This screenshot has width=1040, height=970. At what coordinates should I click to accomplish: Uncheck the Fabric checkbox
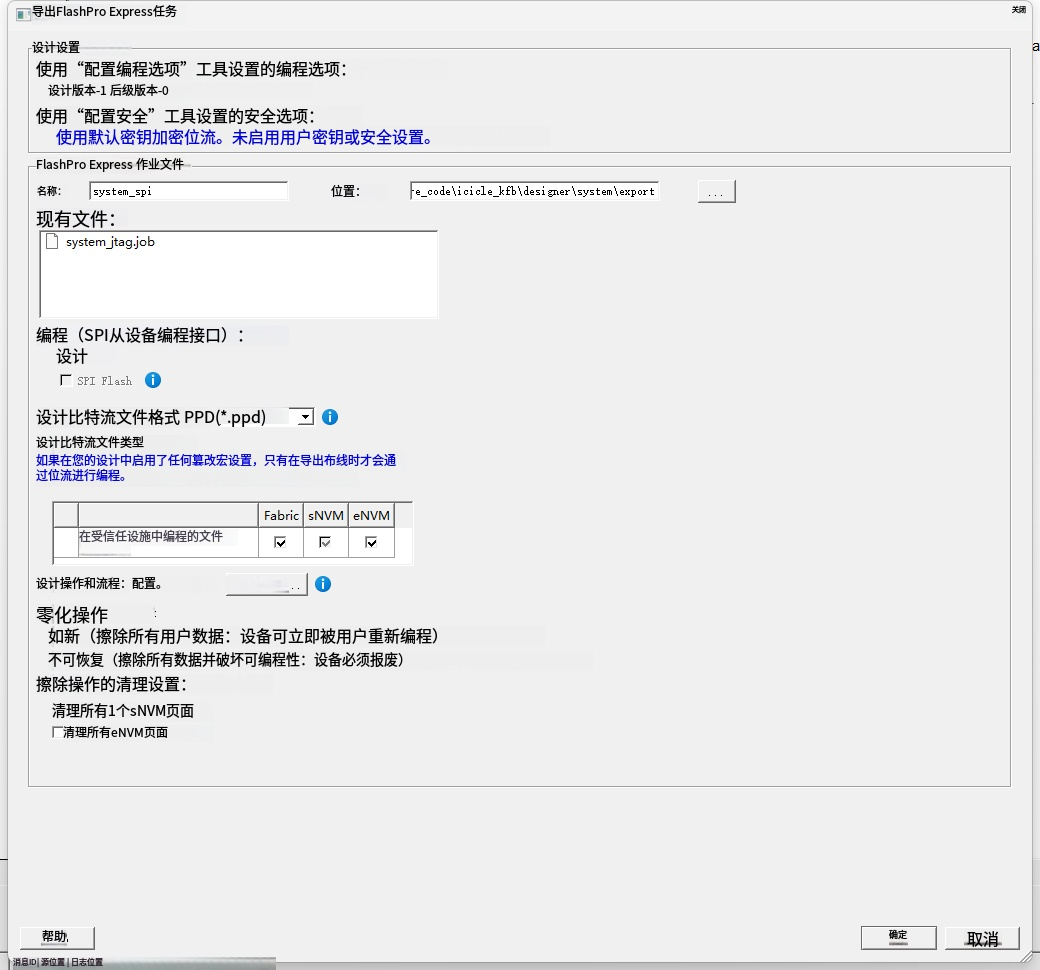281,543
